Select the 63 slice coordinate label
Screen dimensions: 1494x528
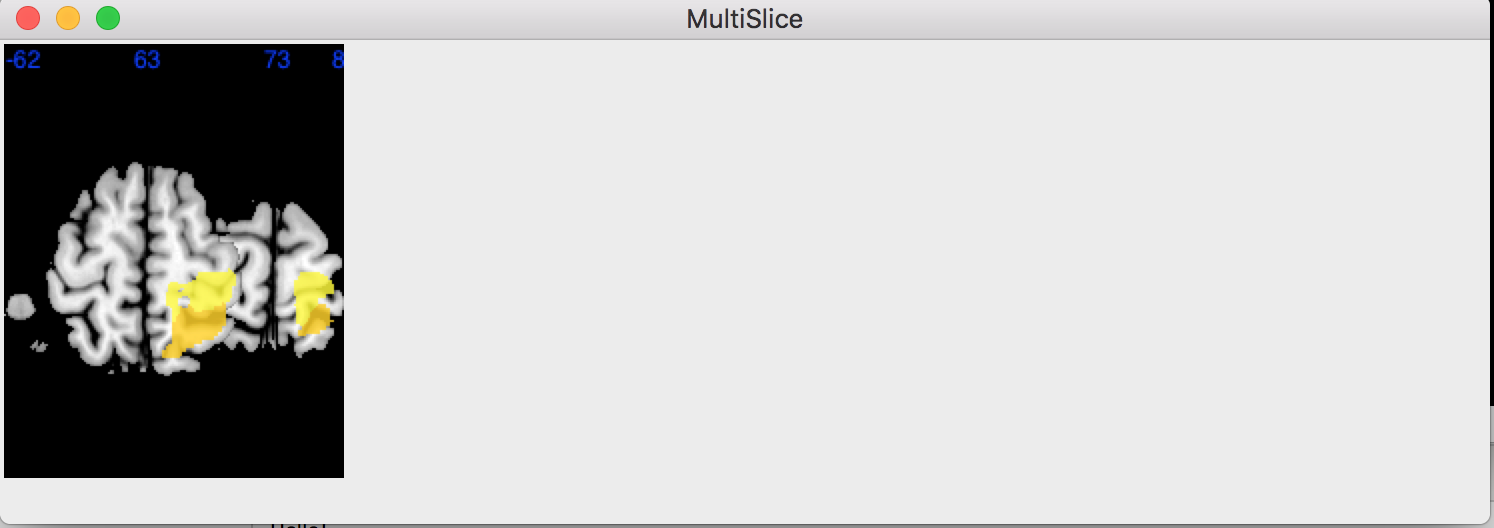(x=147, y=61)
